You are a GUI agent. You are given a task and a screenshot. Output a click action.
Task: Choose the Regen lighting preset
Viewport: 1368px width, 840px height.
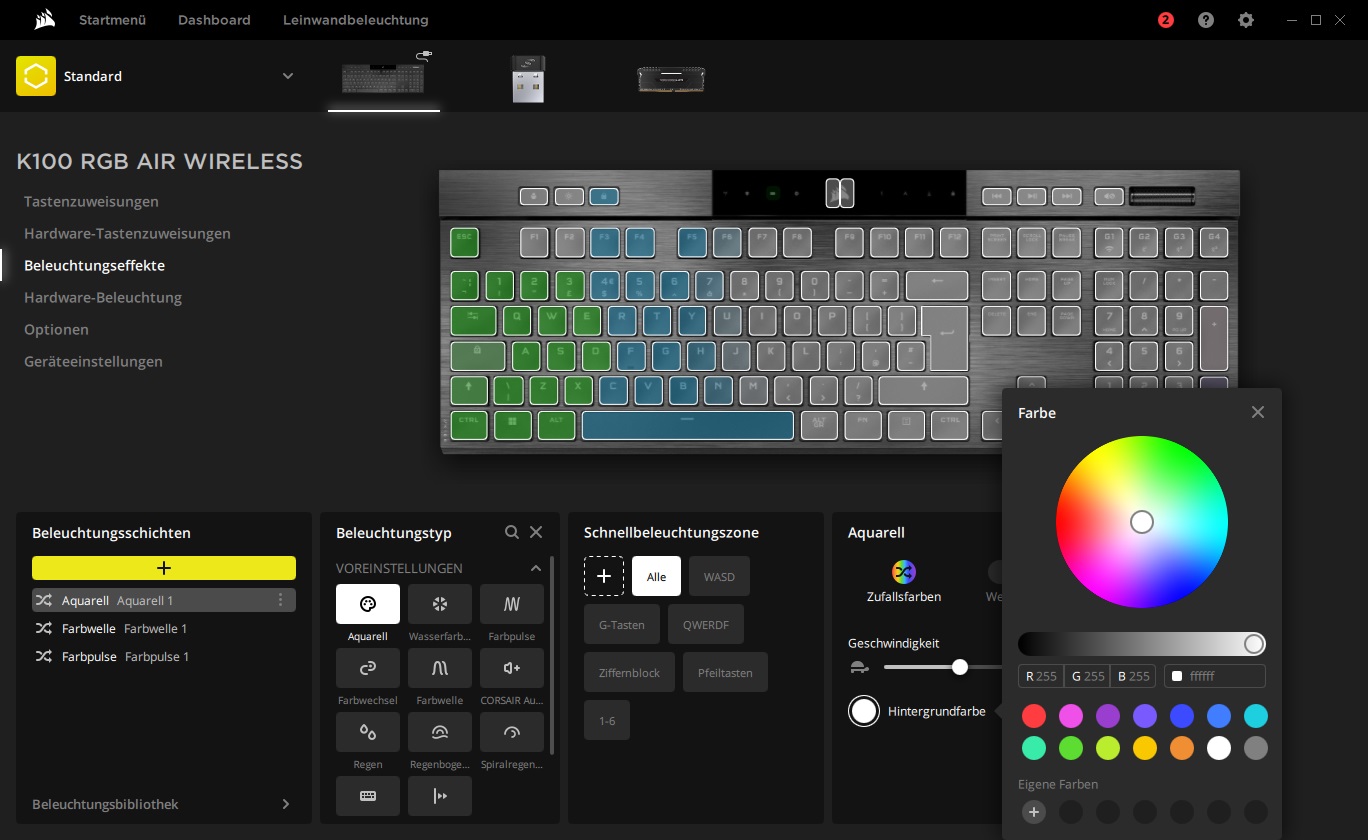[x=368, y=732]
